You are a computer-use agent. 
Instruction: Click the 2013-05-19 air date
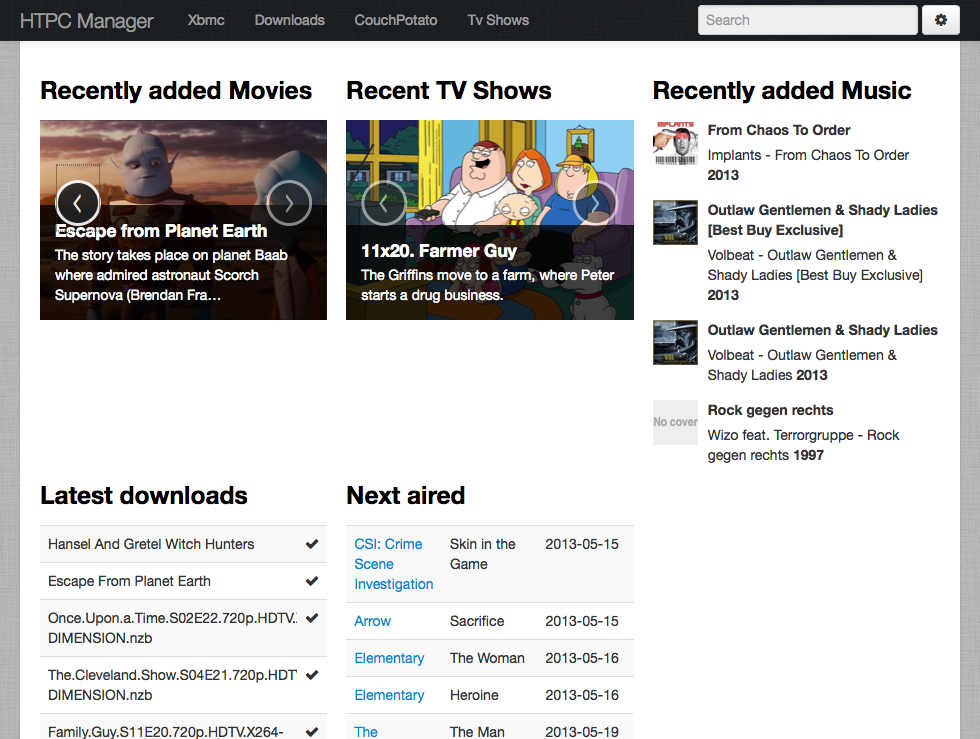(x=582, y=731)
